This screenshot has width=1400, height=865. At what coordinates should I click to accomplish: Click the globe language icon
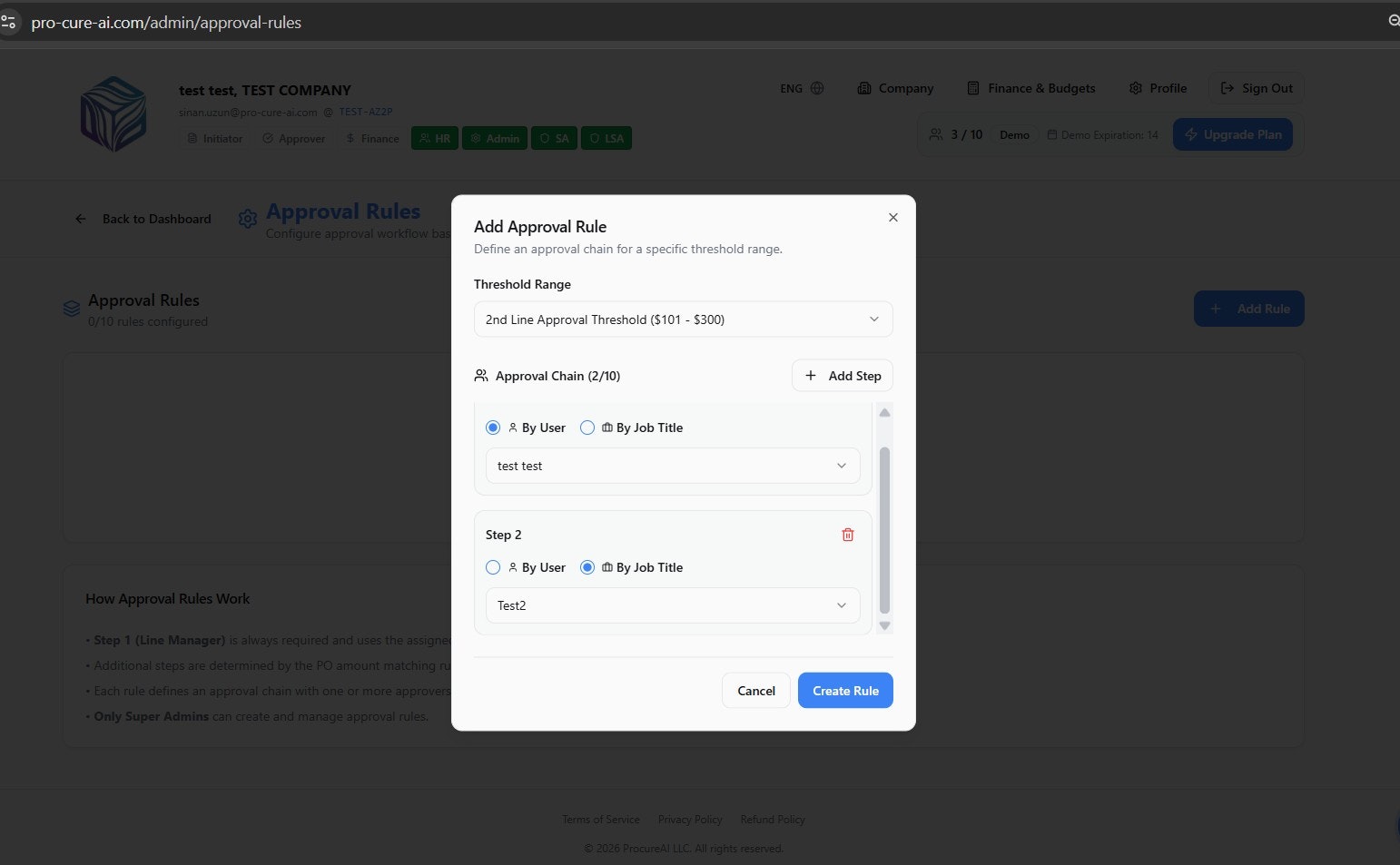[x=817, y=88]
